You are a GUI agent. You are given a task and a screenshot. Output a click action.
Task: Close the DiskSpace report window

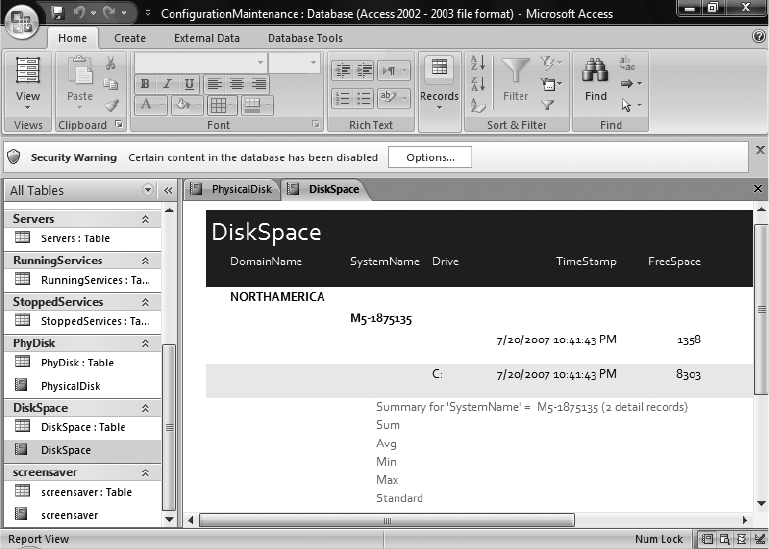tap(758, 189)
